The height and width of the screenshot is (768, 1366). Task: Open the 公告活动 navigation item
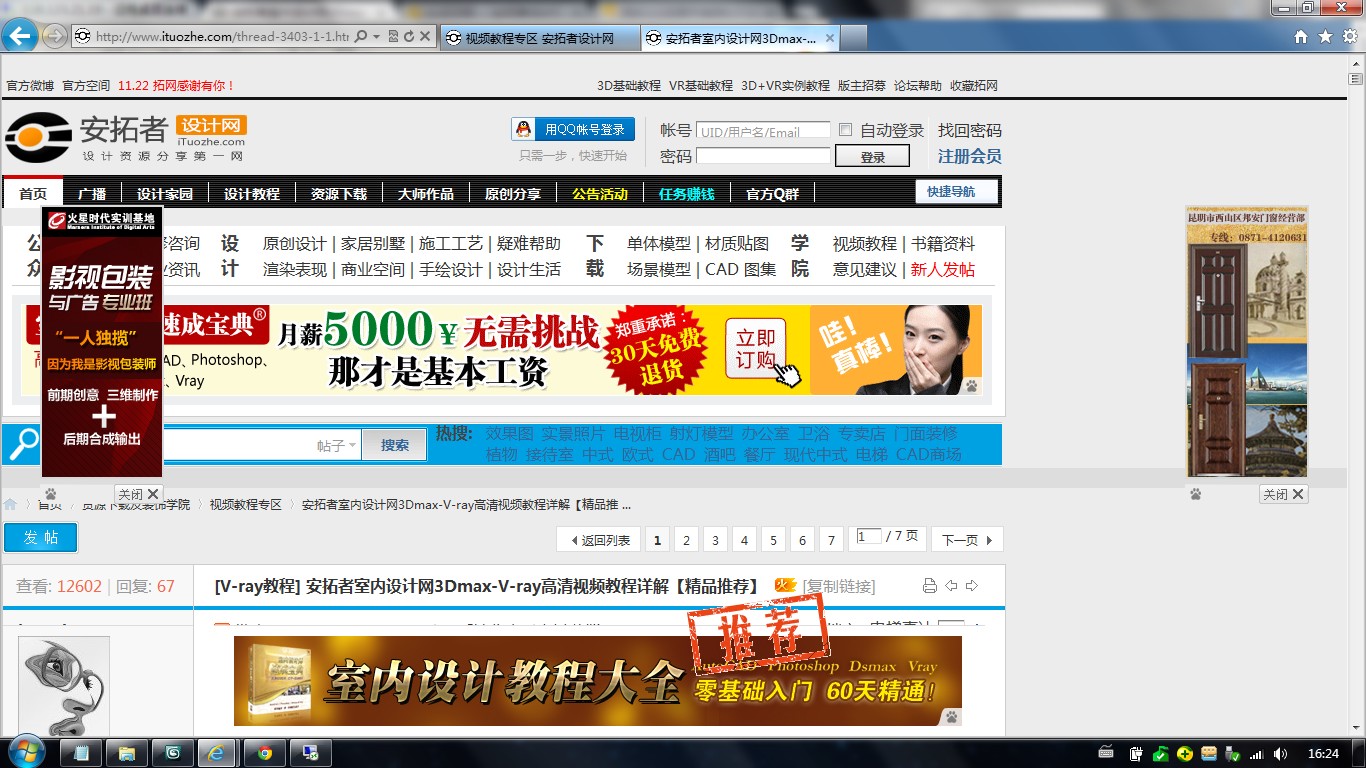600,194
